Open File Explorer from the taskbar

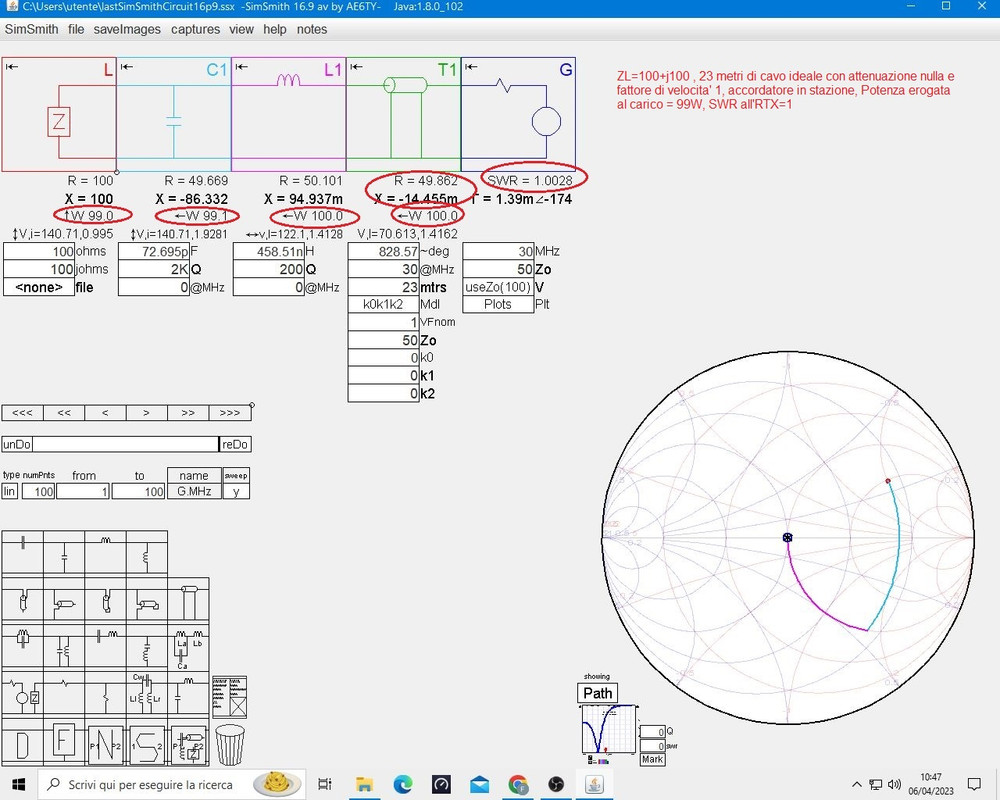coord(364,784)
